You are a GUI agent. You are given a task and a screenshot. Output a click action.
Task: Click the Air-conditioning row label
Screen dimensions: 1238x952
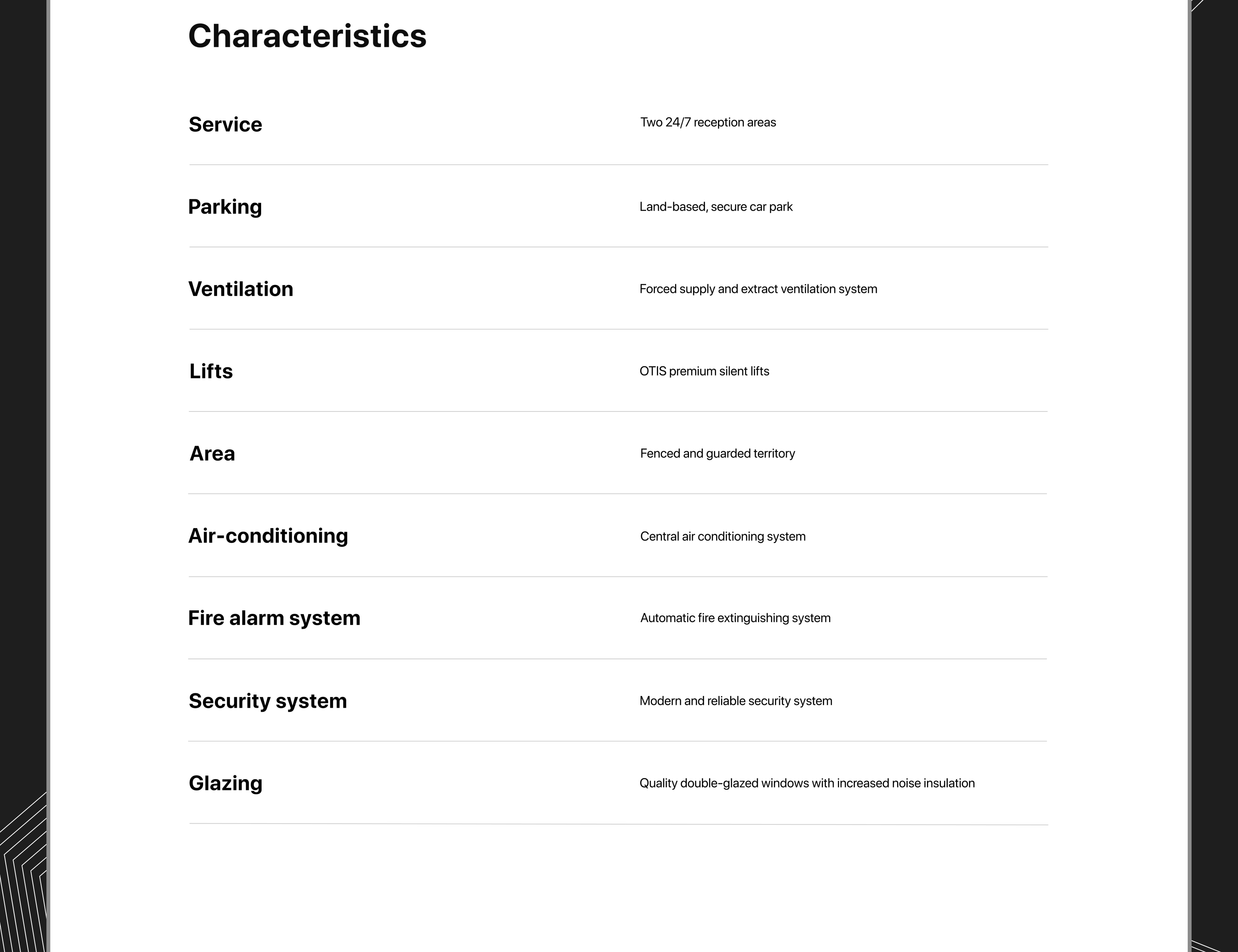(268, 536)
